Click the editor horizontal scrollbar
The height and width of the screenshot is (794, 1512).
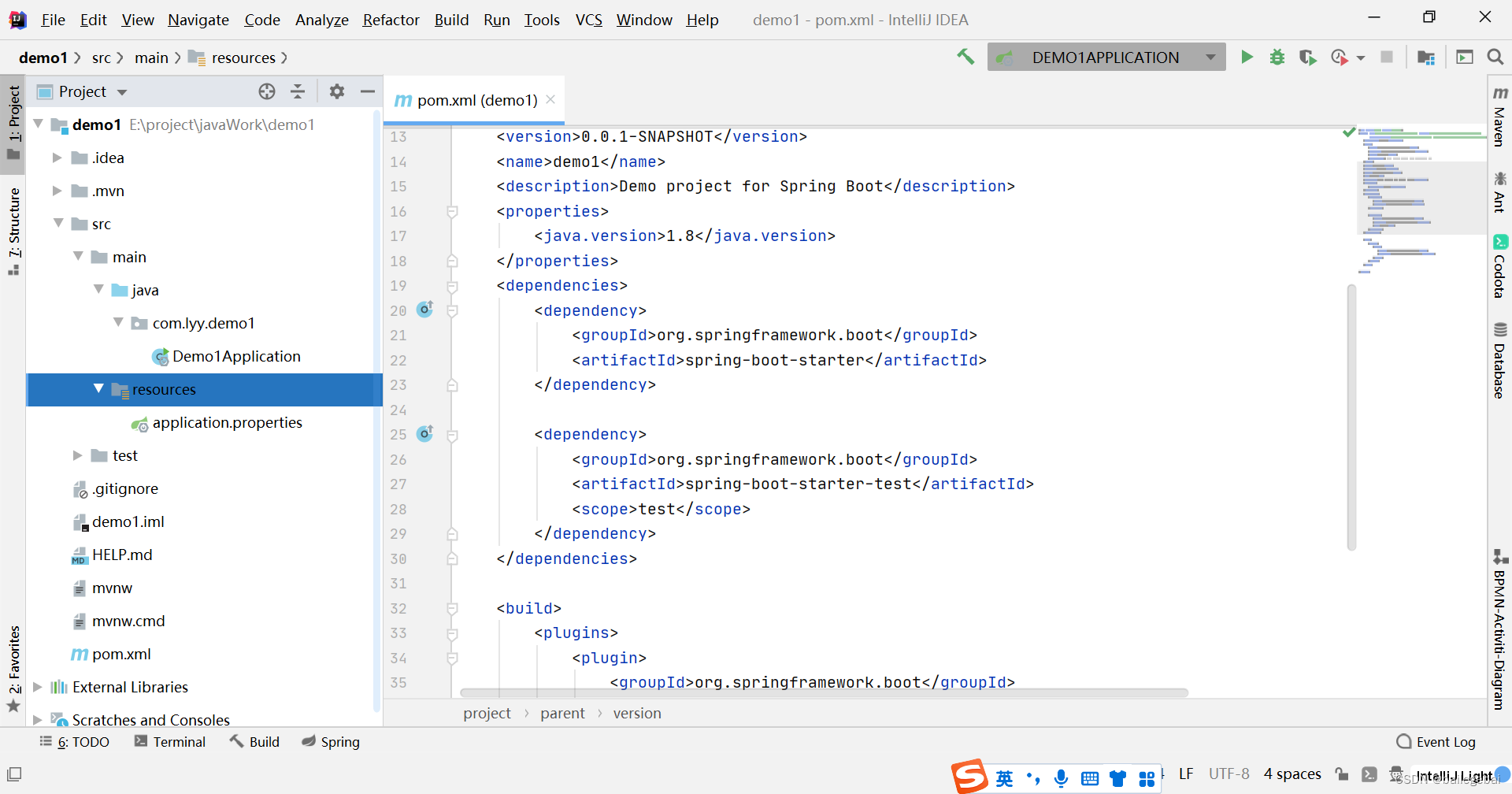tap(824, 693)
